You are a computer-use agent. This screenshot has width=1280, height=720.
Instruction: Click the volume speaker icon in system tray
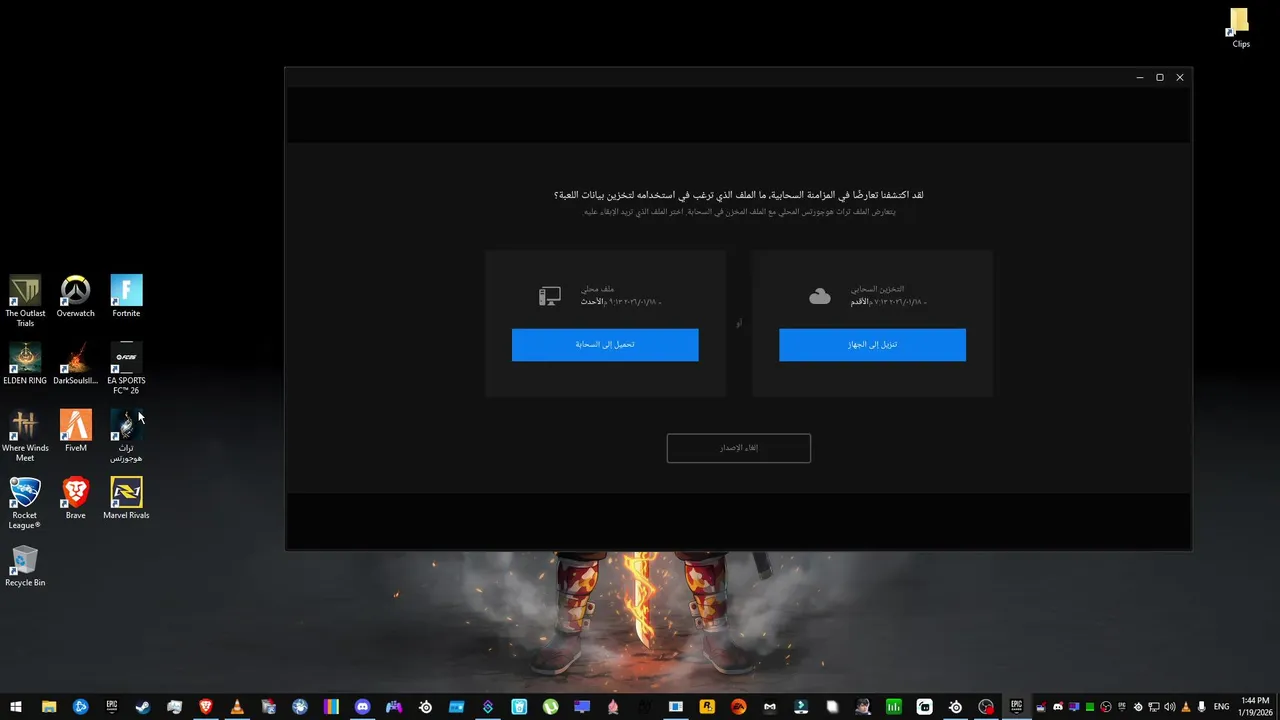click(1170, 707)
